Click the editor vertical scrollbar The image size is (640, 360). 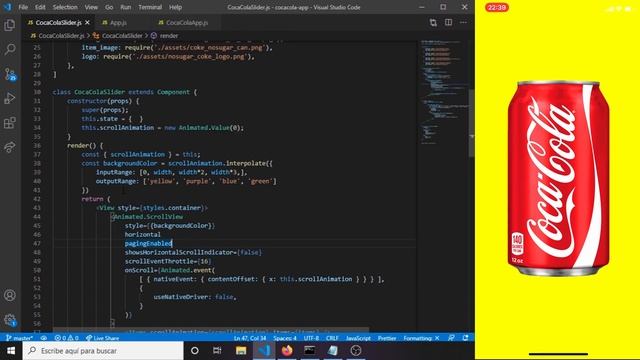point(471,122)
